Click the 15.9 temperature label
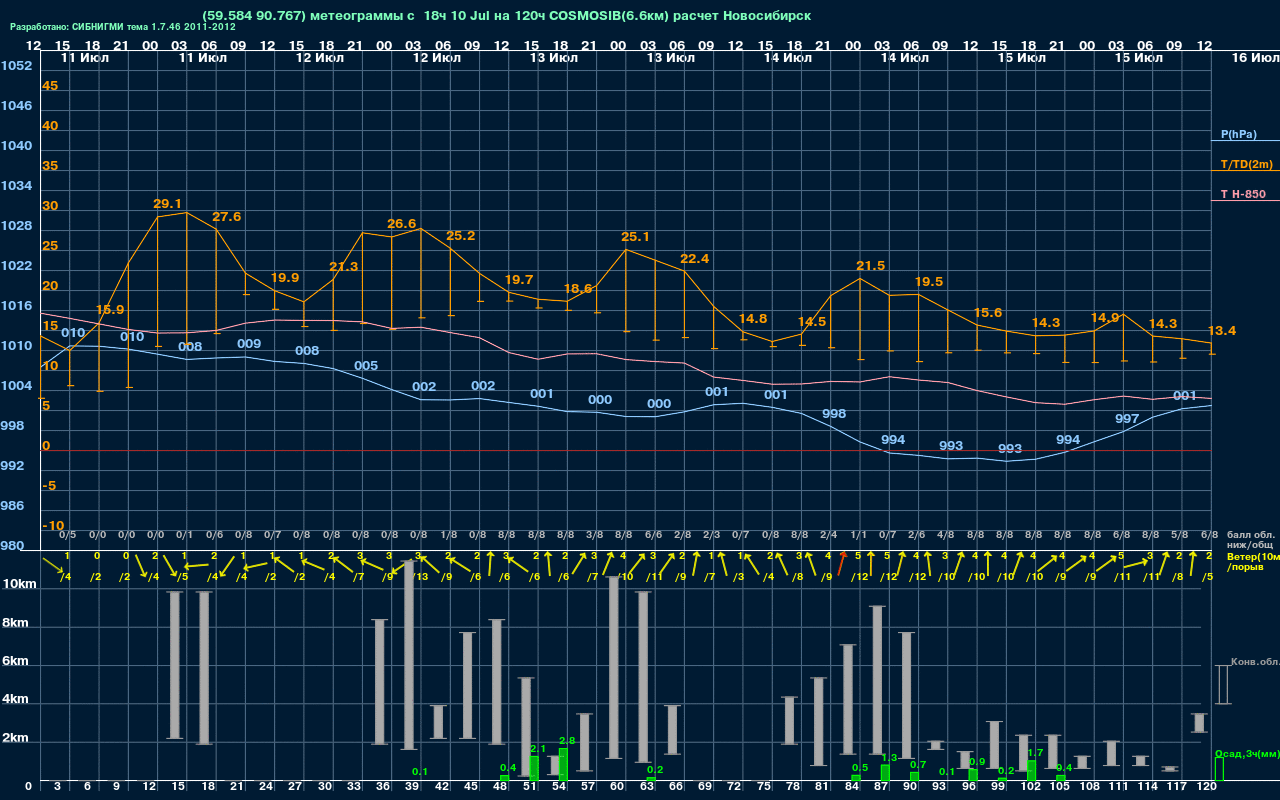The height and width of the screenshot is (800, 1280). [110, 310]
